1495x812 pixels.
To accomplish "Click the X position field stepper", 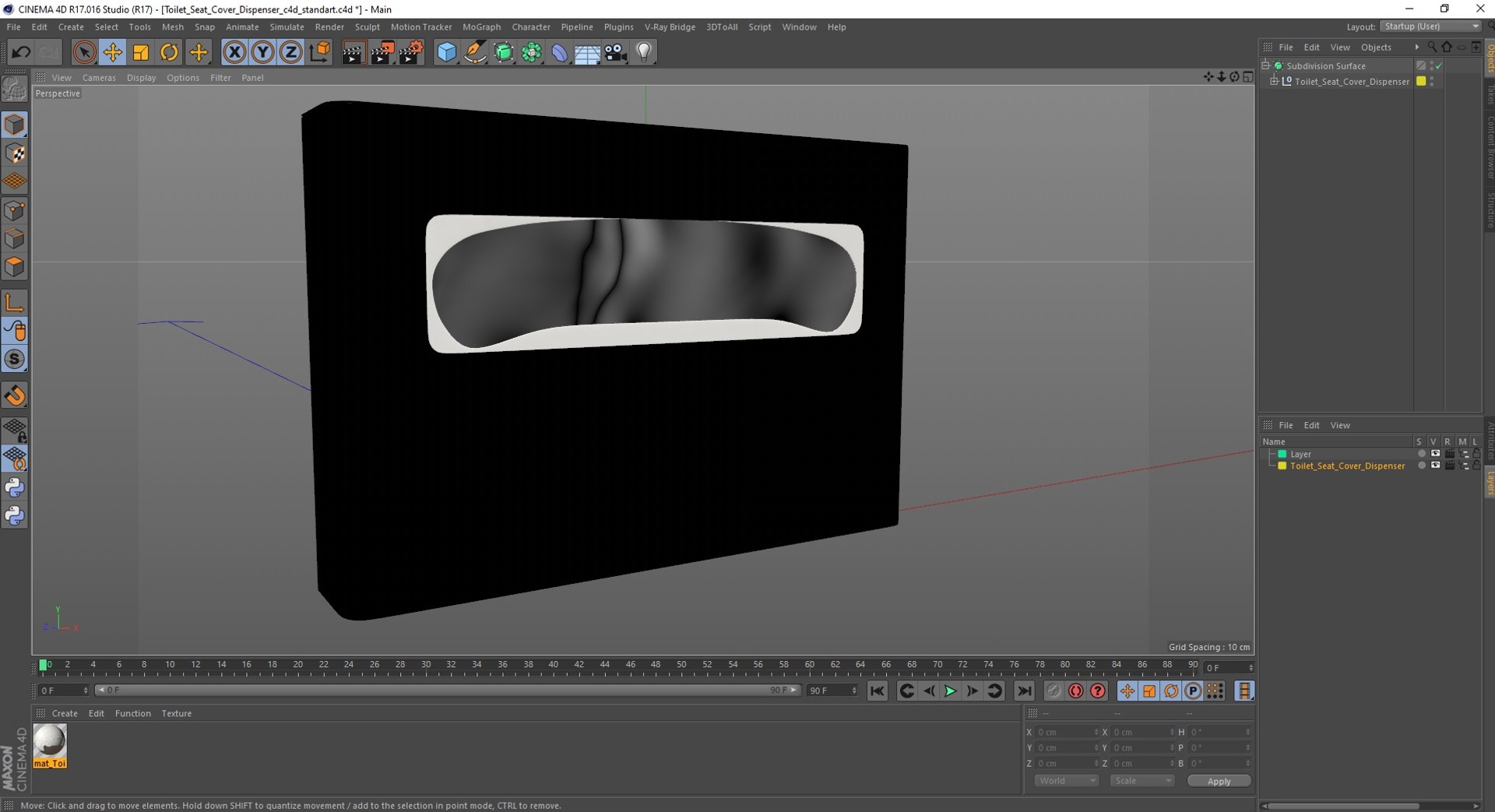I will pos(1096,732).
